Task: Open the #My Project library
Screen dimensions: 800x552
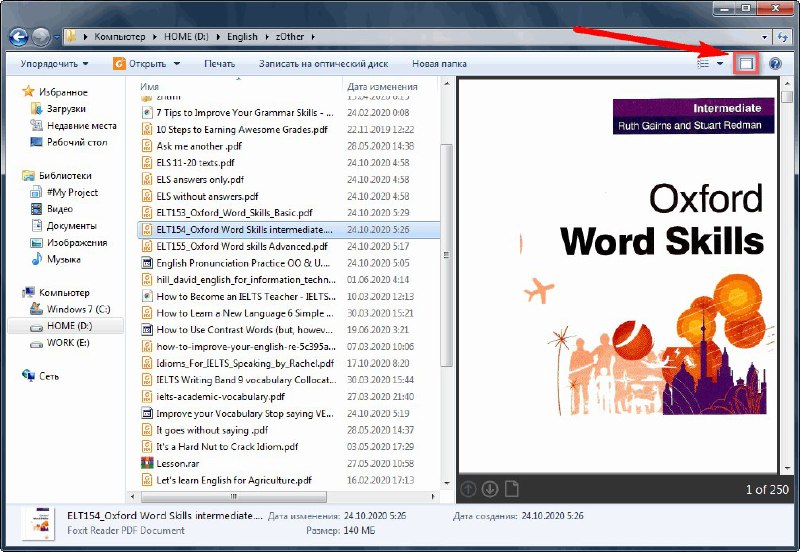Action: (x=64, y=192)
